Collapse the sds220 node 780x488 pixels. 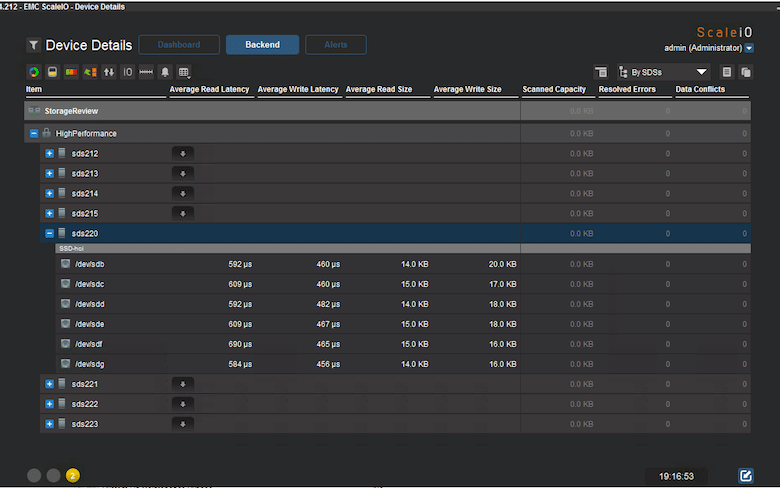(49, 233)
